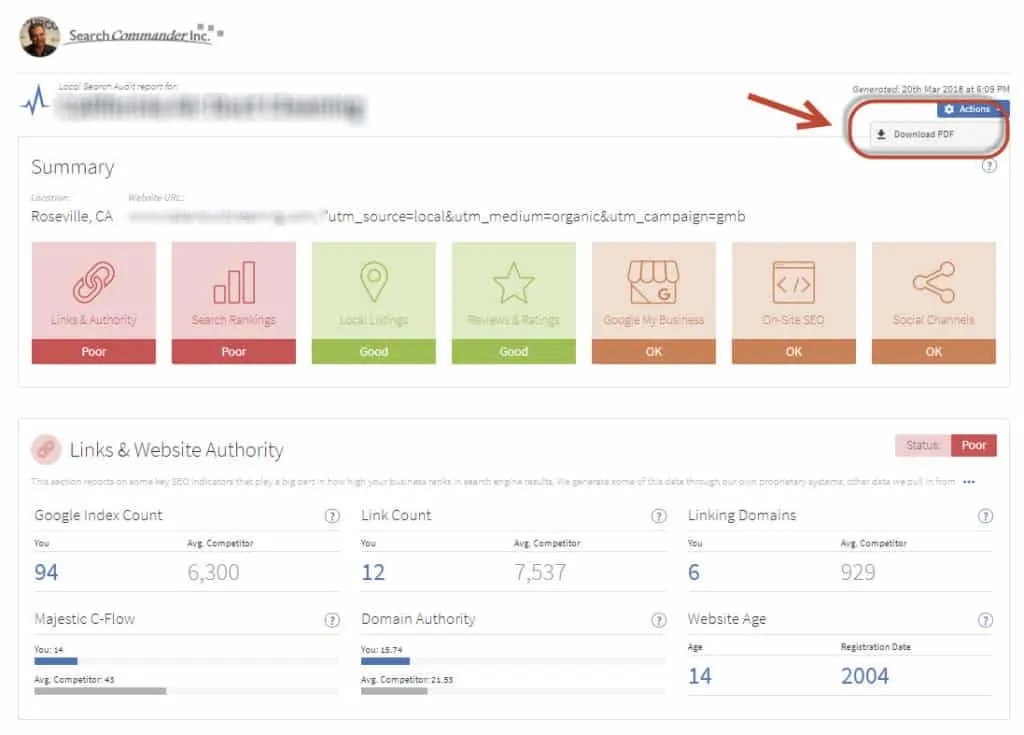
Task: Open the Actions dropdown button
Action: coord(972,109)
